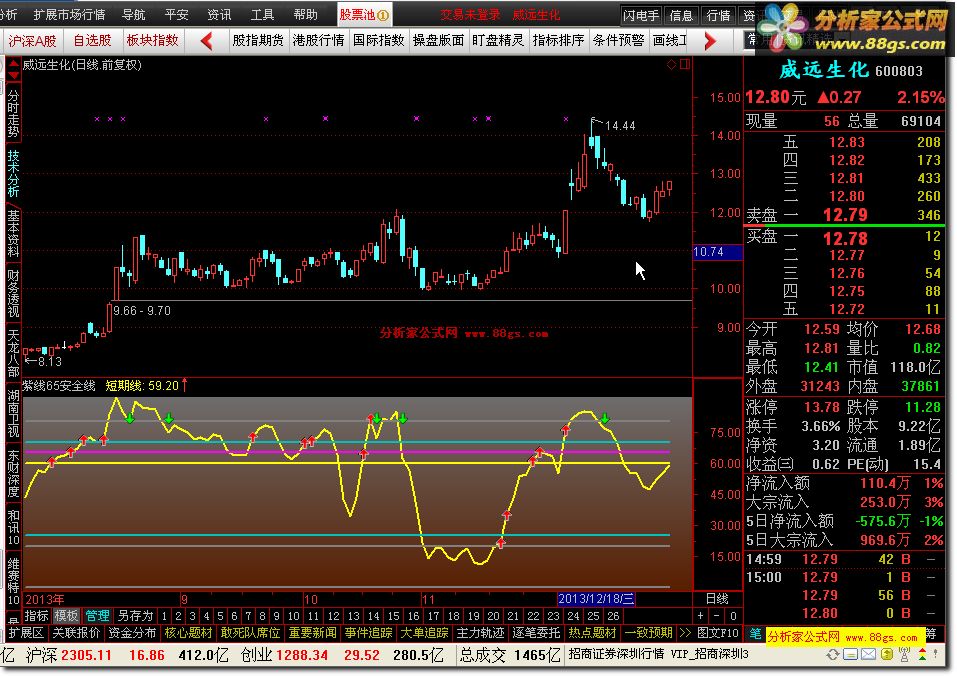
Task: Open the 资讯 menu
Action: [x=219, y=15]
